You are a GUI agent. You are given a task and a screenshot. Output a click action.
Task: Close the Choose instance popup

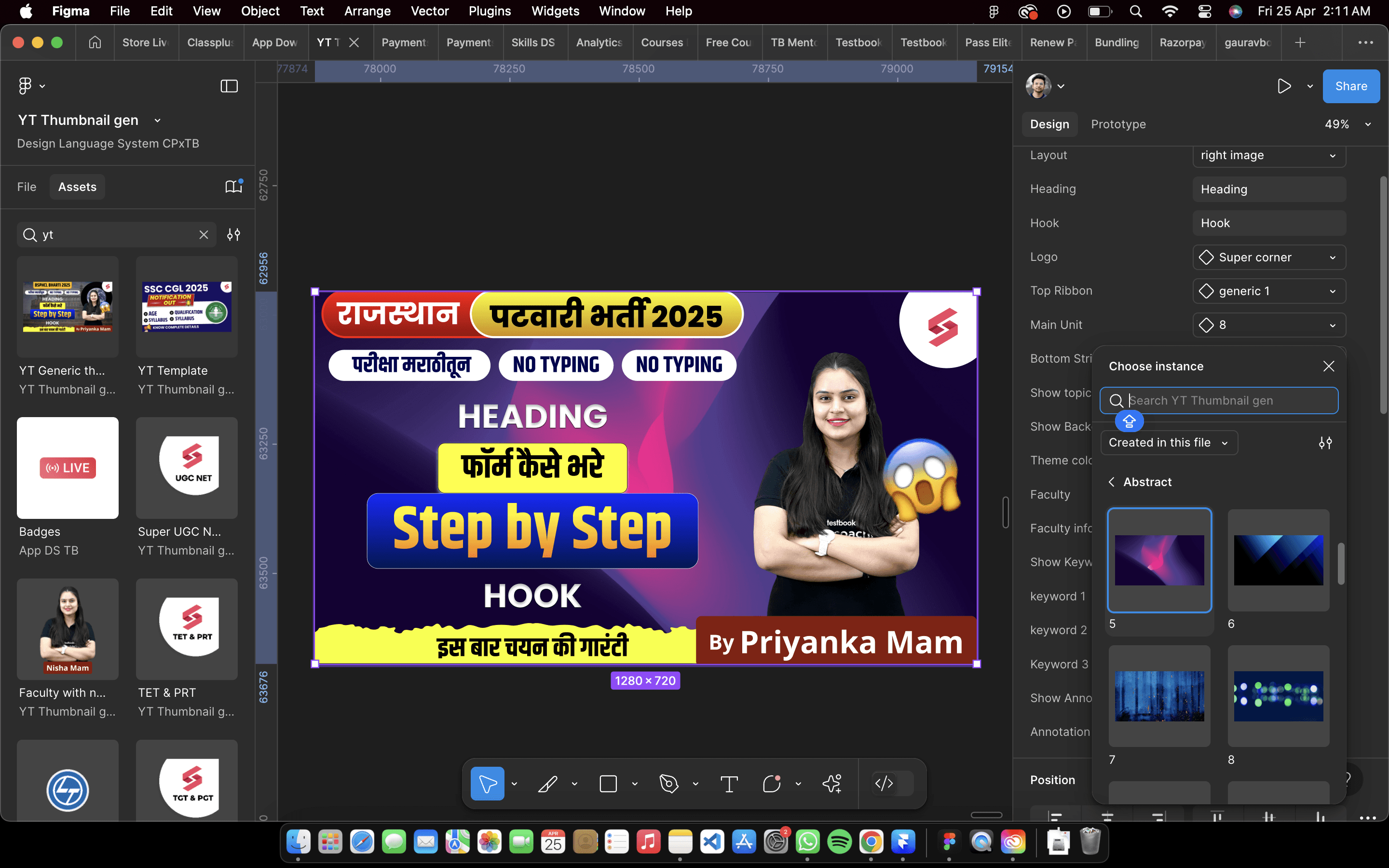1328,366
